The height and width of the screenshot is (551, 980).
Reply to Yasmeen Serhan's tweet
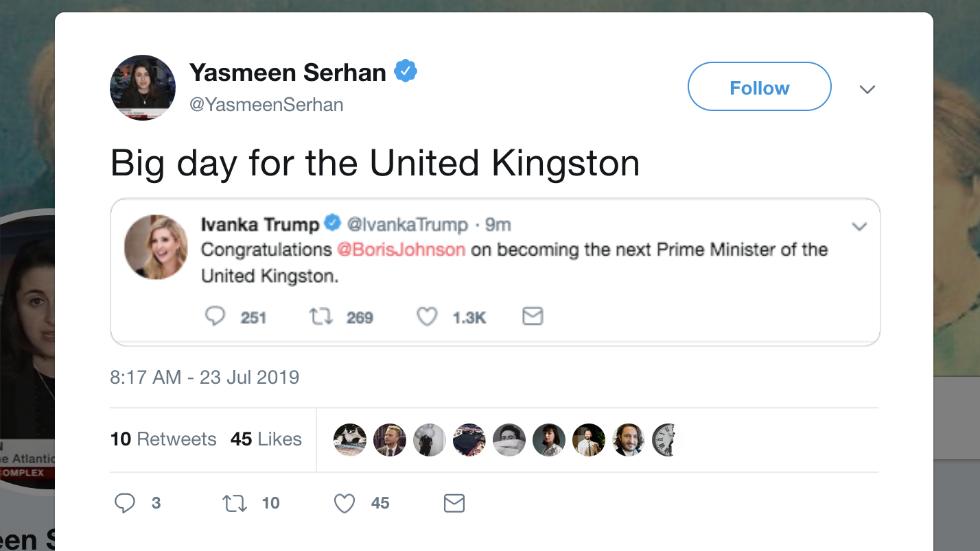125,503
